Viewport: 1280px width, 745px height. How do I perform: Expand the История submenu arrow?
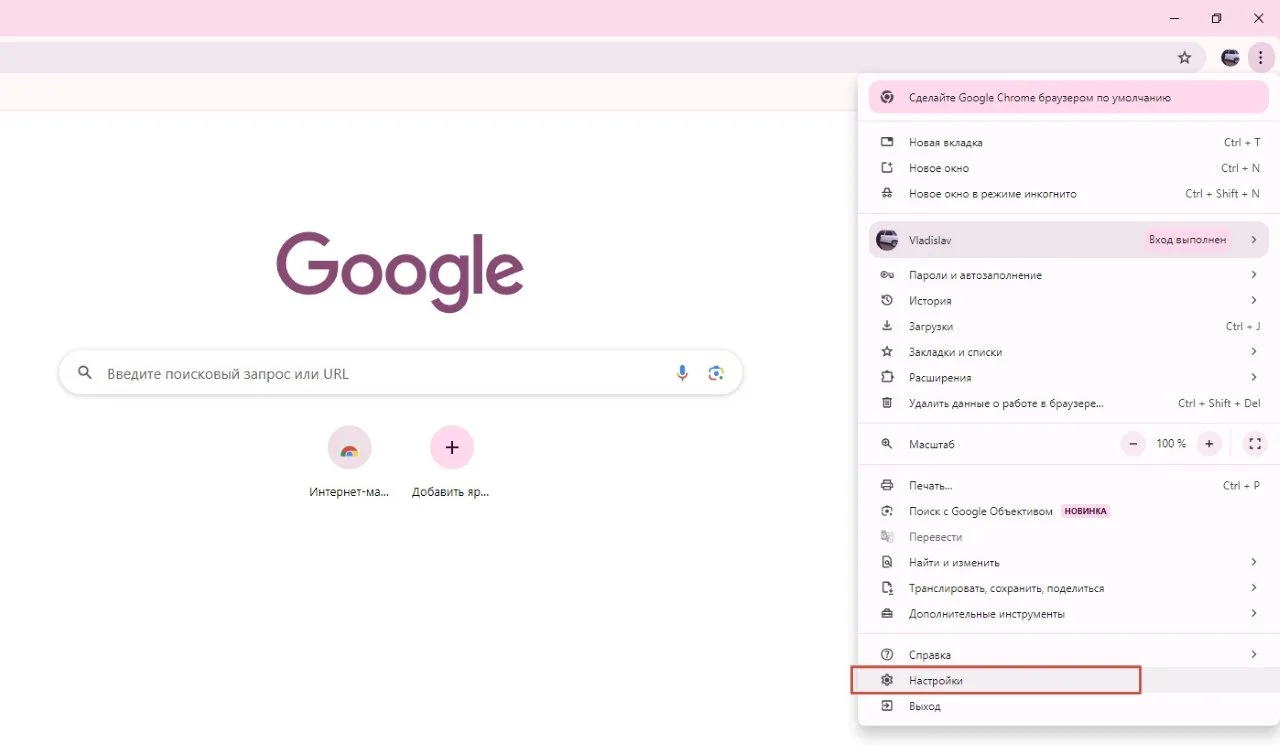[x=1254, y=300]
